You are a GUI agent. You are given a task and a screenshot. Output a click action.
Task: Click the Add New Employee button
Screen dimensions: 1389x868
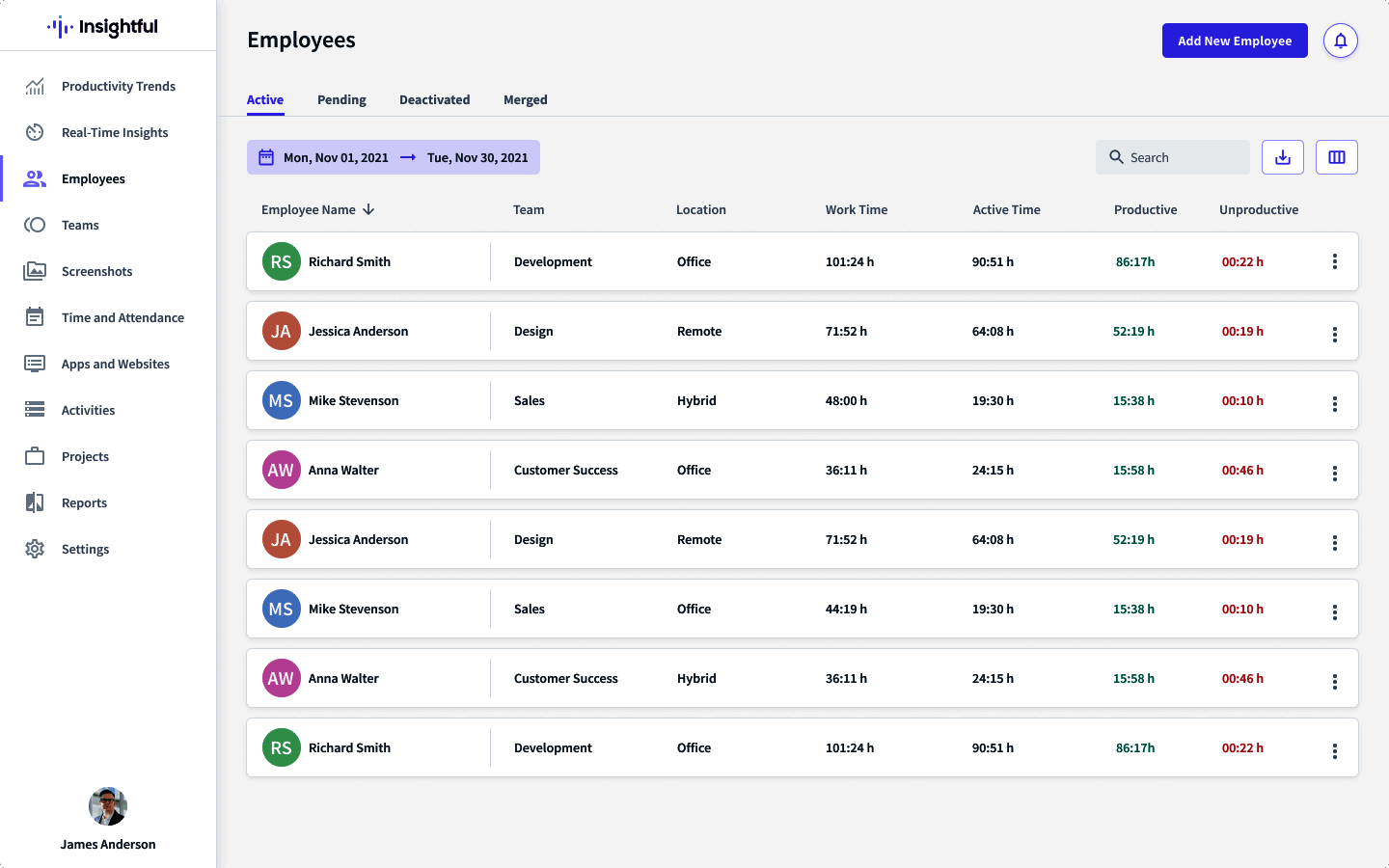[1234, 41]
